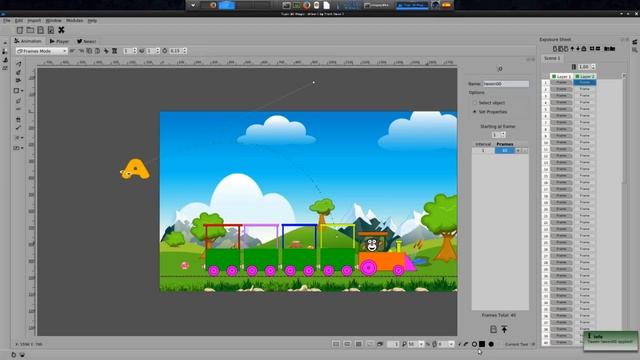640x360 pixels.
Task: Switch to the News tab
Action: tap(87, 41)
